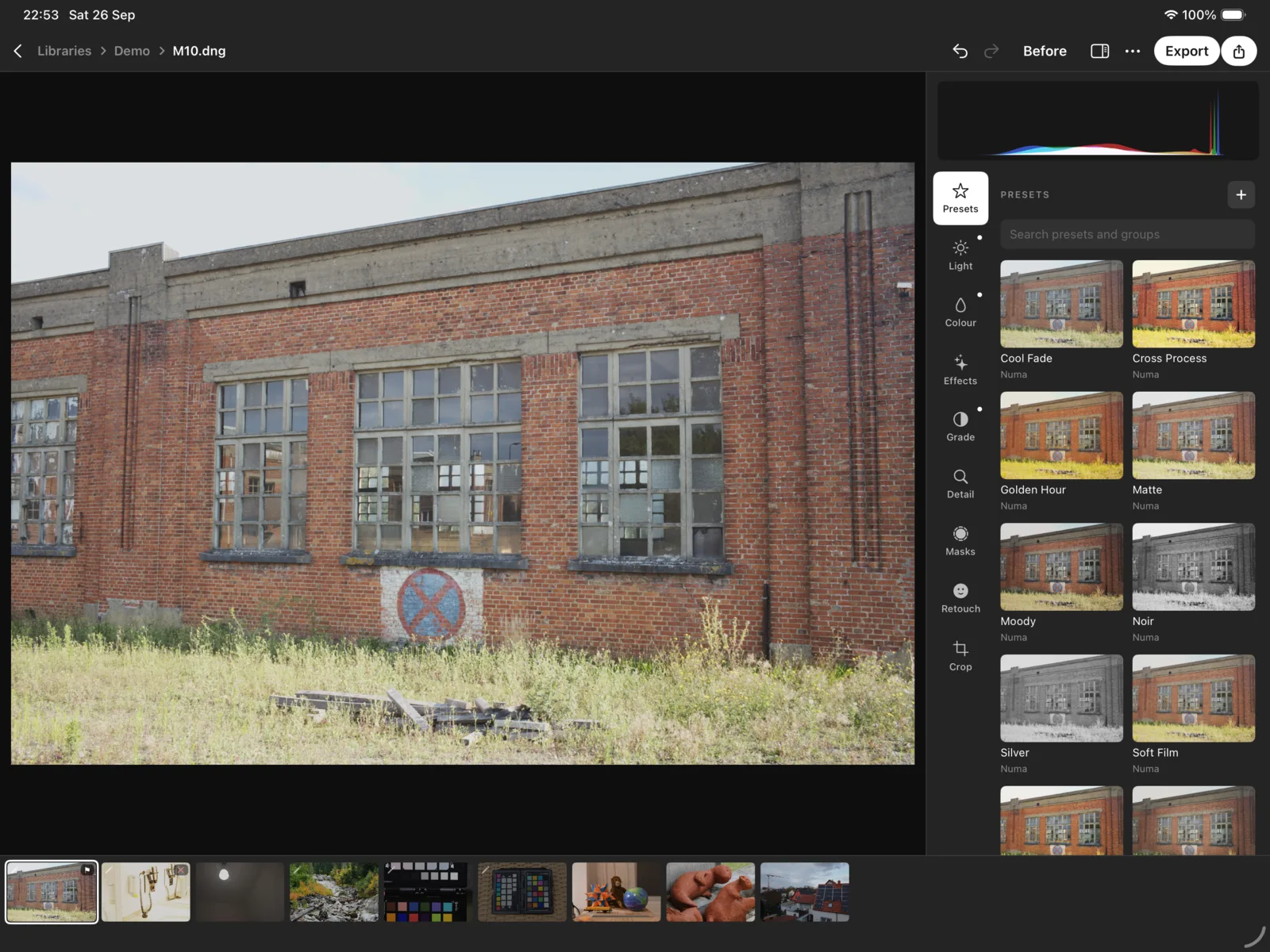The image size is (1270, 952).
Task: Select the Grade tool
Action: [x=960, y=427]
